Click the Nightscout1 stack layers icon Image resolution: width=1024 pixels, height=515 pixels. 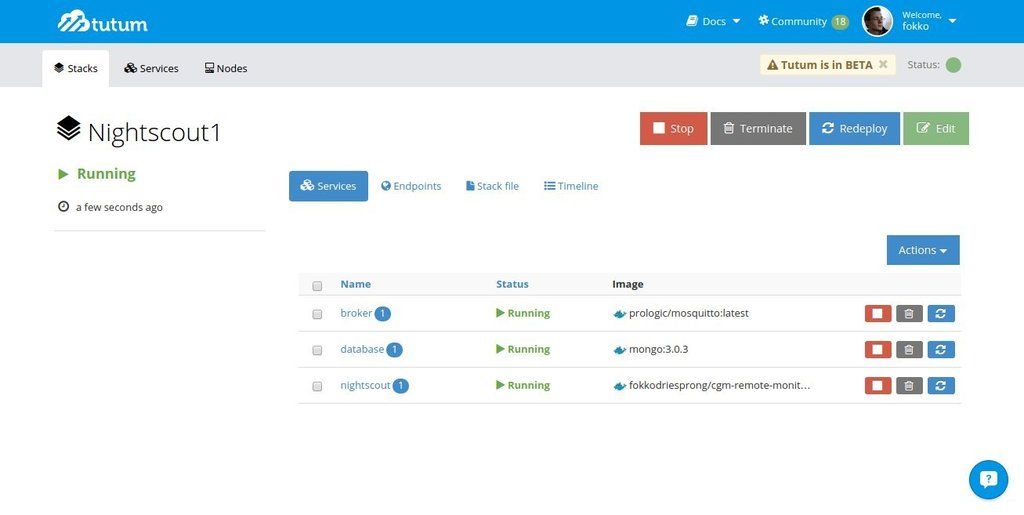click(69, 129)
